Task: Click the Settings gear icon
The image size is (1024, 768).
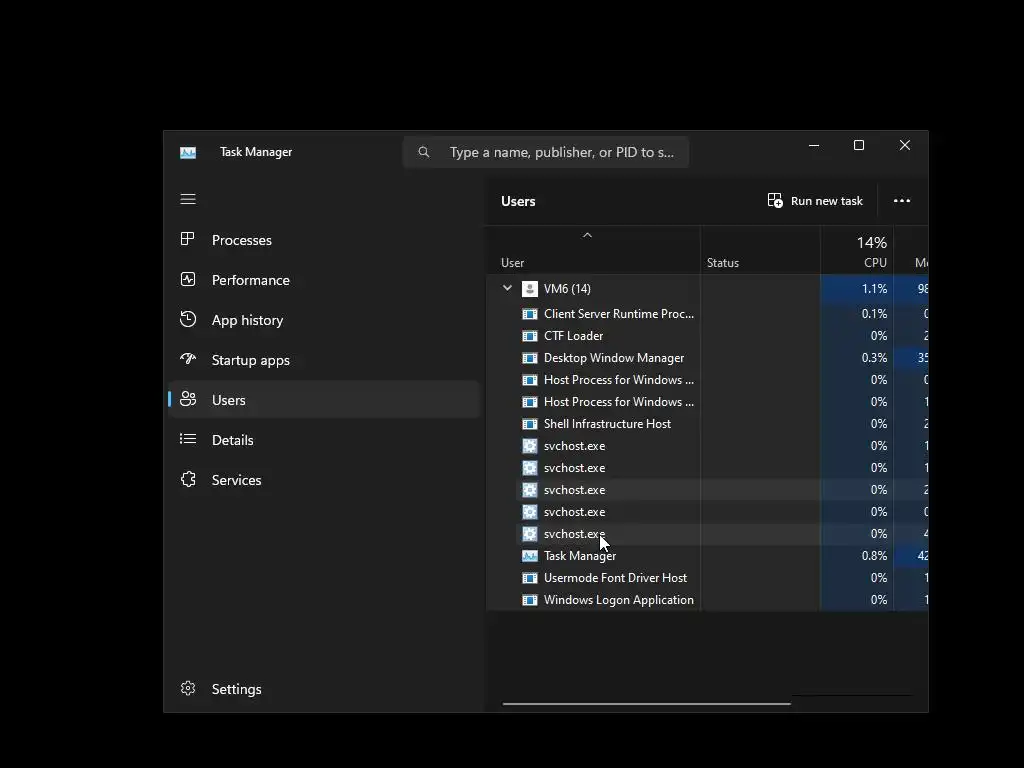Action: [x=188, y=688]
